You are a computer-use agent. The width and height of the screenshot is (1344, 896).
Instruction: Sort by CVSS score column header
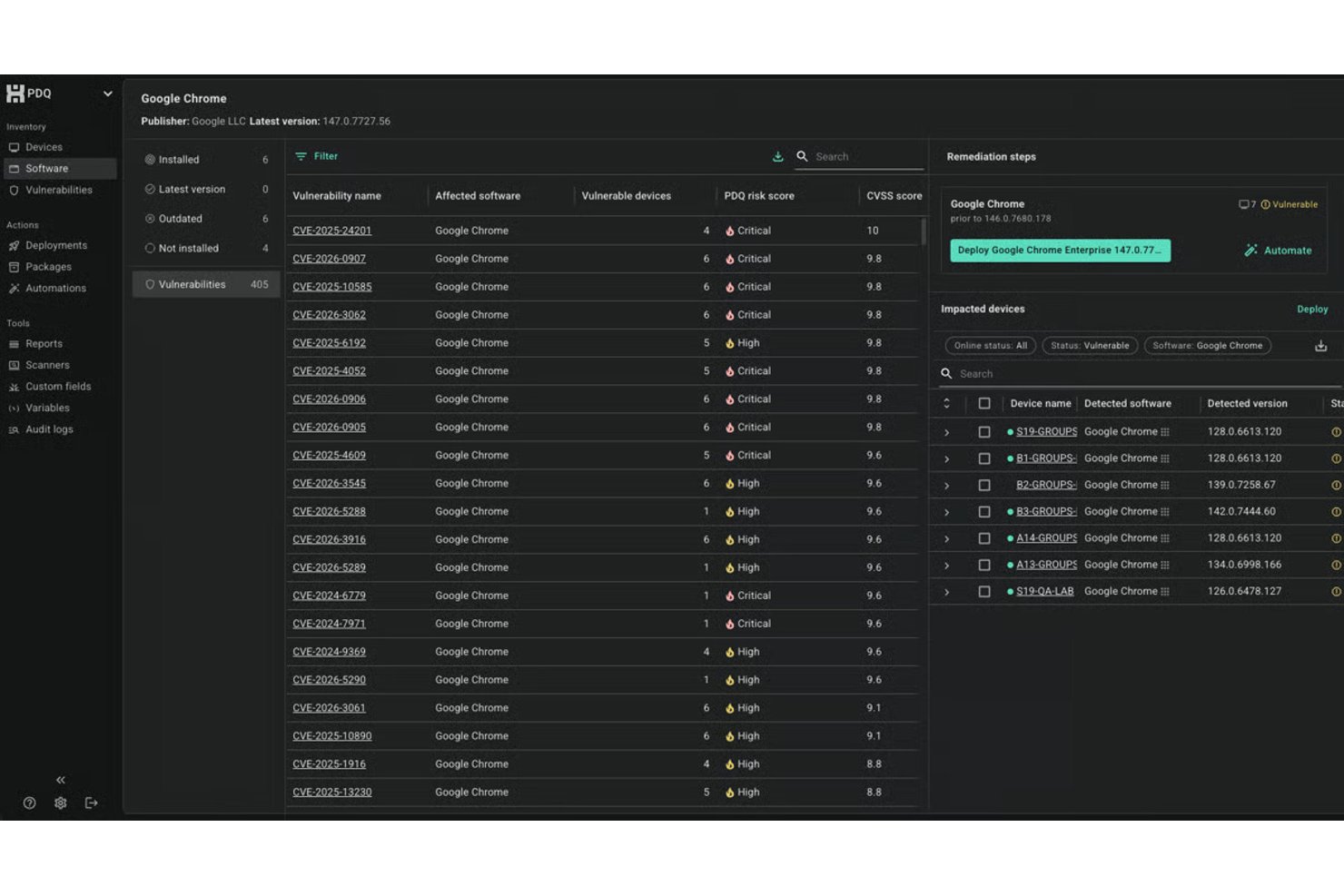point(894,196)
